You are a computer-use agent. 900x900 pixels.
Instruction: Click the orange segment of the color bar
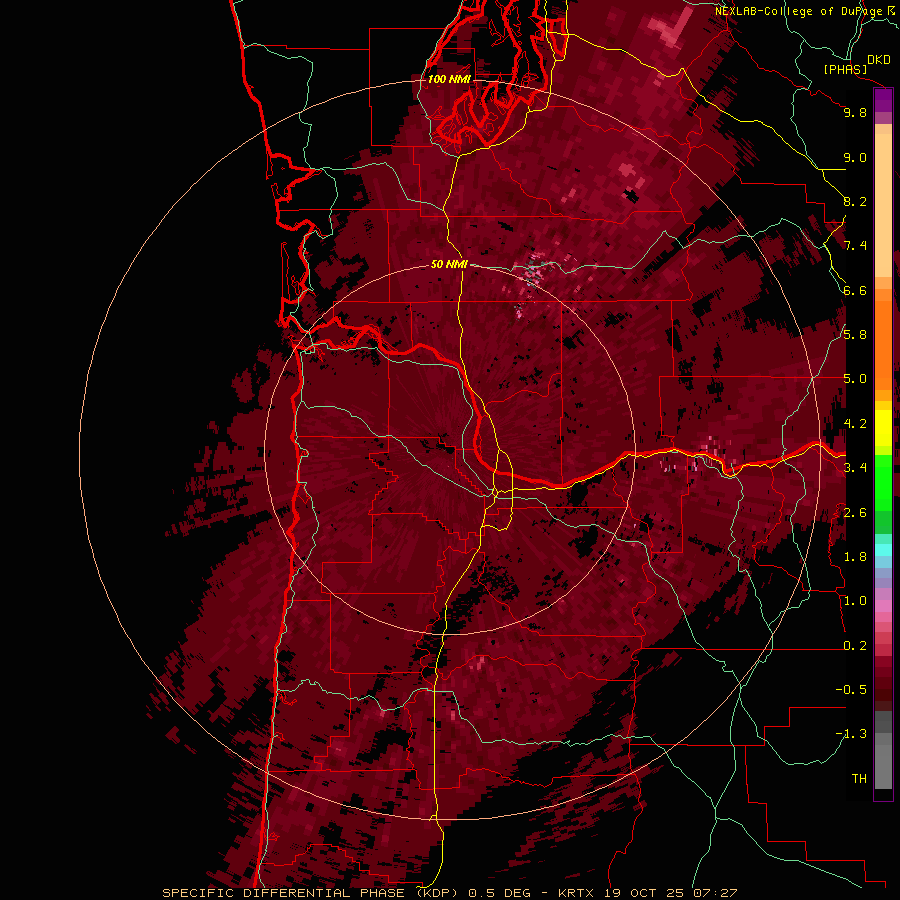pyautogui.click(x=883, y=345)
